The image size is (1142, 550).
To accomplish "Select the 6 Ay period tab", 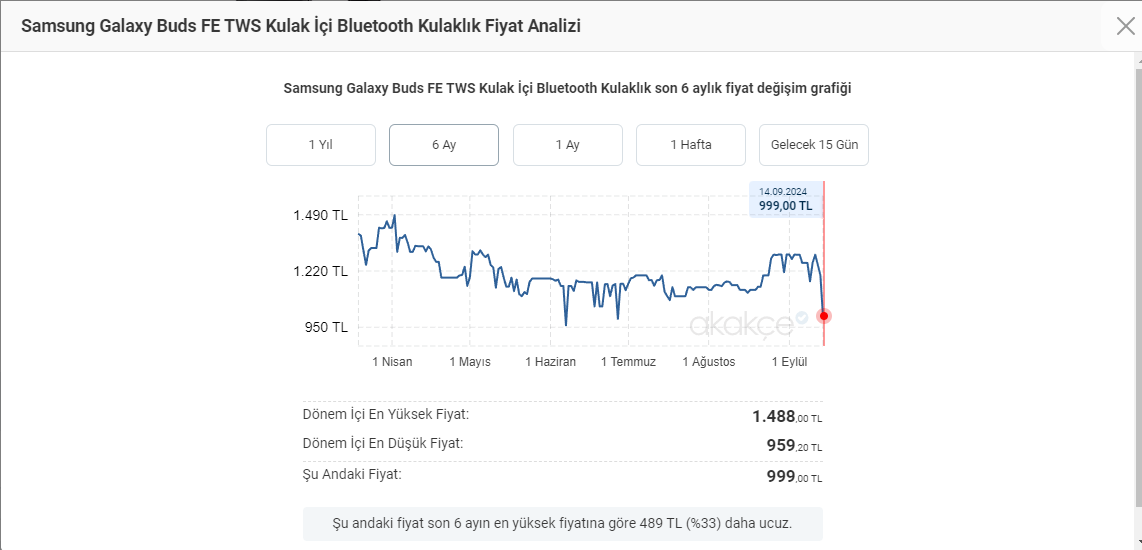I will tap(444, 145).
